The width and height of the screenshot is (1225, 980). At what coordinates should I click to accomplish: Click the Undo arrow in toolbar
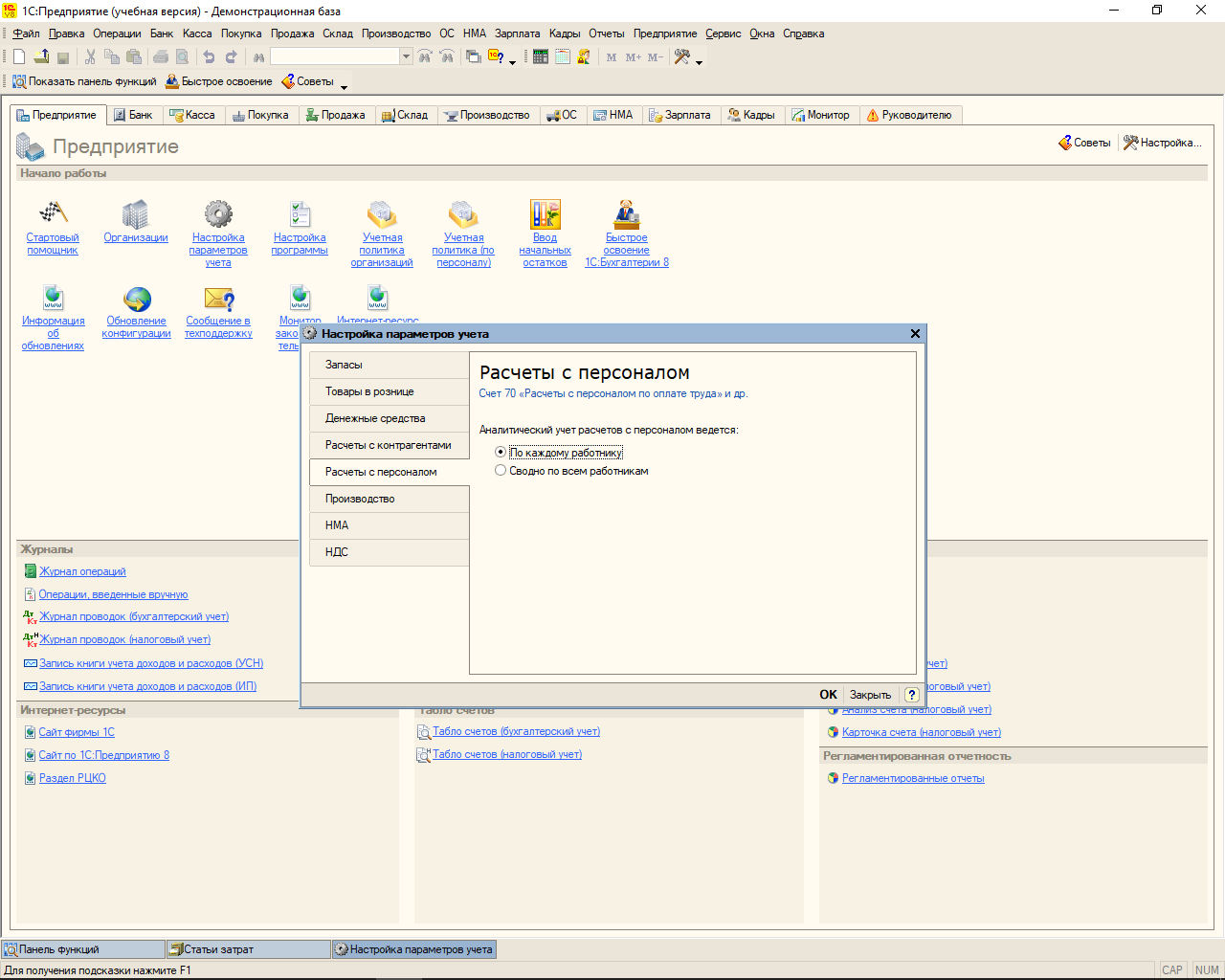click(x=209, y=57)
